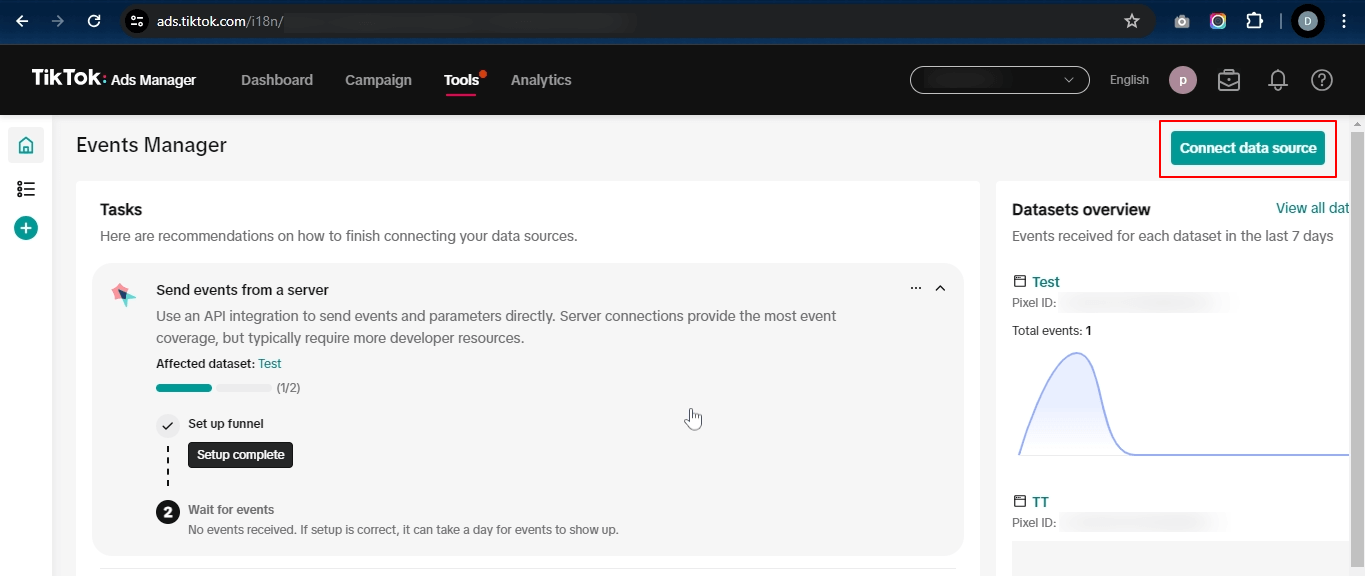Open the View all datasets link

(1312, 208)
